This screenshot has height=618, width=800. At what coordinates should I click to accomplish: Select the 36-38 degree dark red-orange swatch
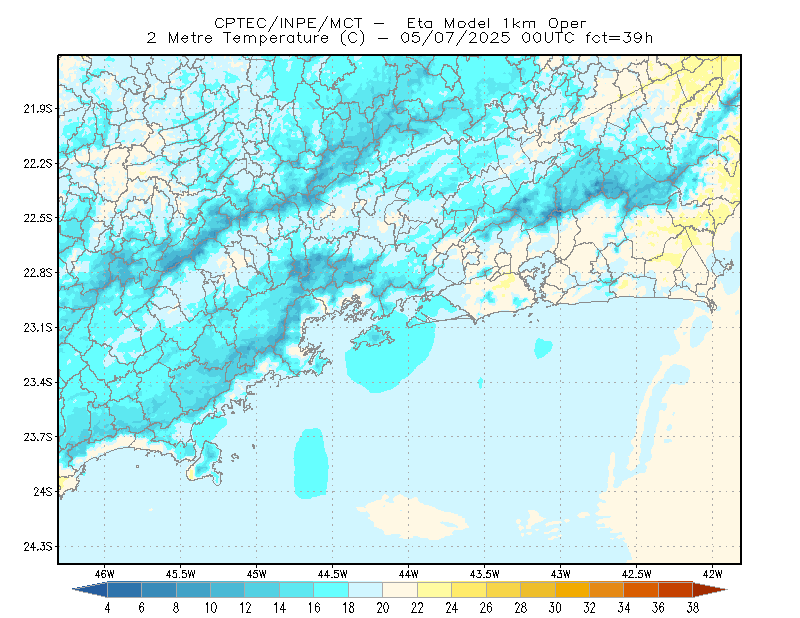[676, 590]
